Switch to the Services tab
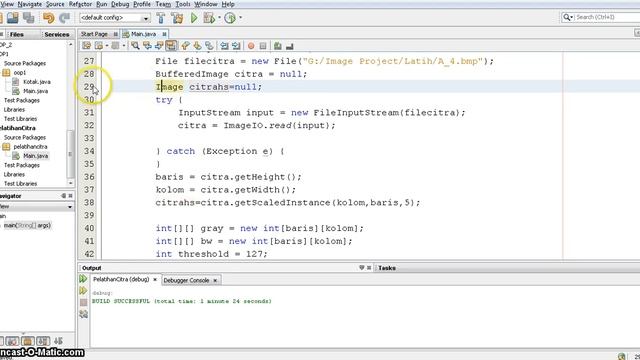The height and width of the screenshot is (360, 640). (x=57, y=35)
